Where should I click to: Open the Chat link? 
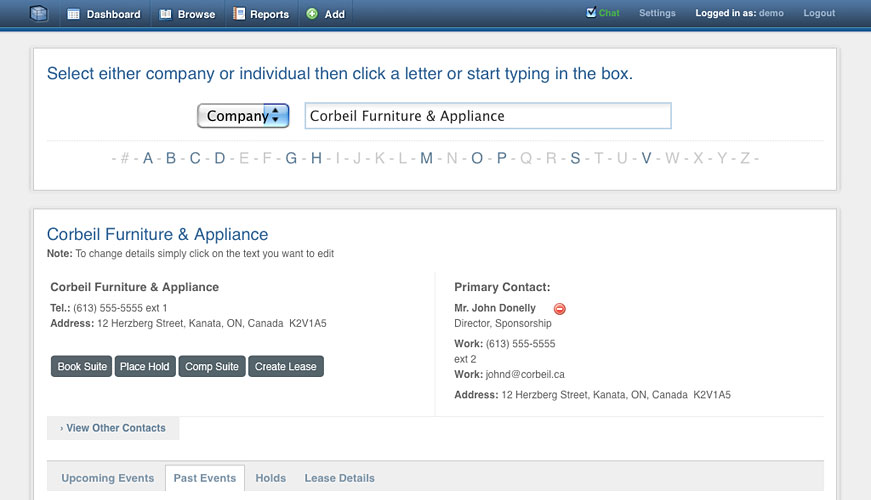pyautogui.click(x=609, y=13)
